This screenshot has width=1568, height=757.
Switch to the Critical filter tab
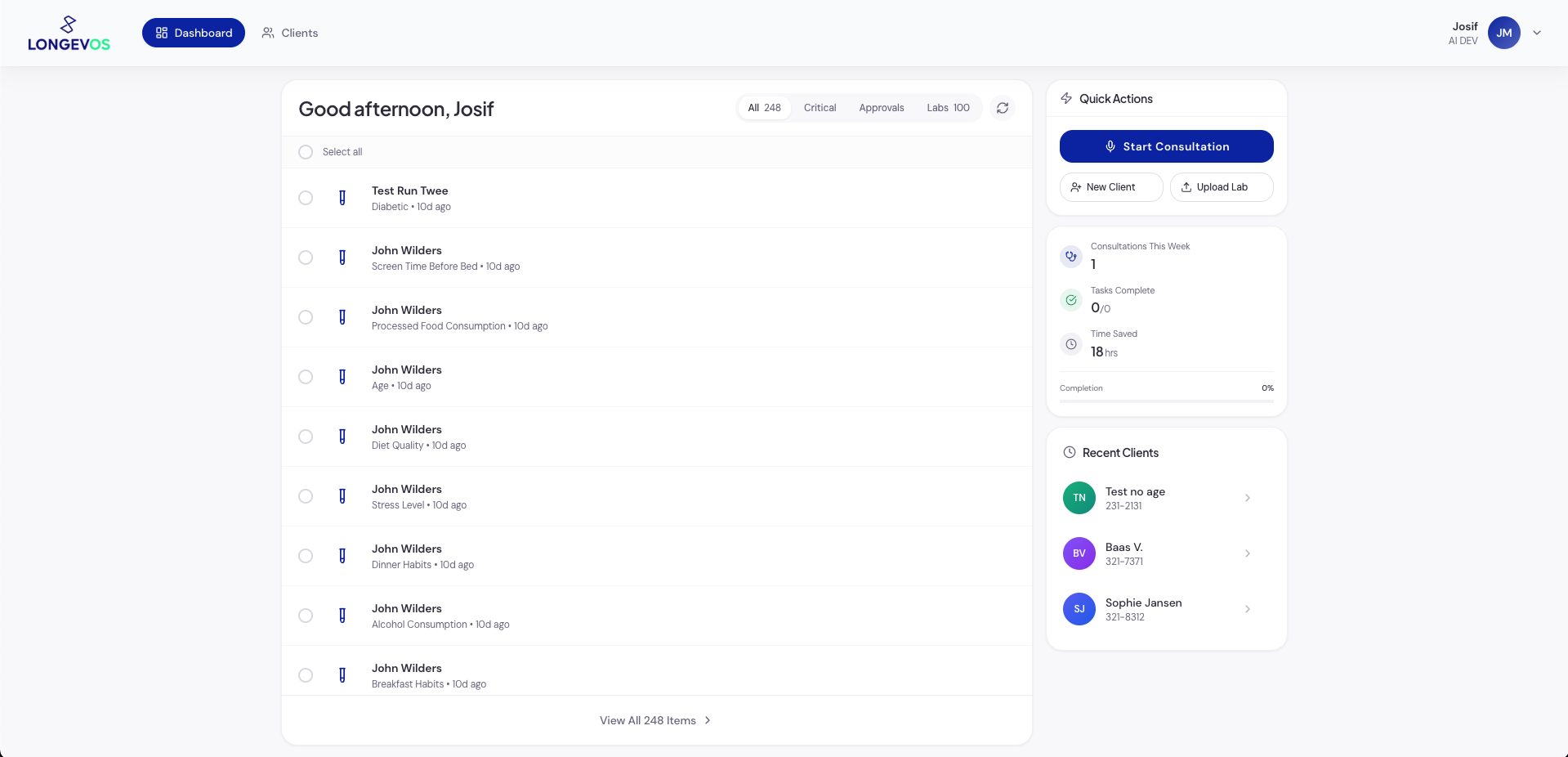pyautogui.click(x=820, y=107)
